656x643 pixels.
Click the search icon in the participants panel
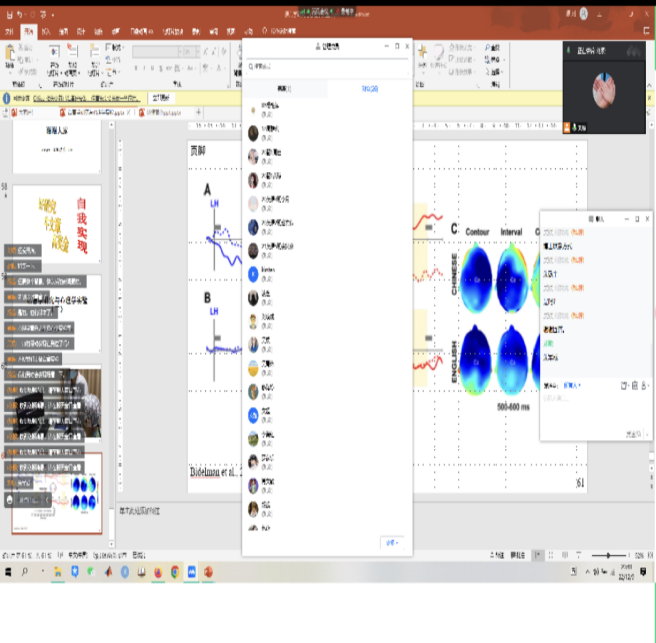[x=250, y=67]
